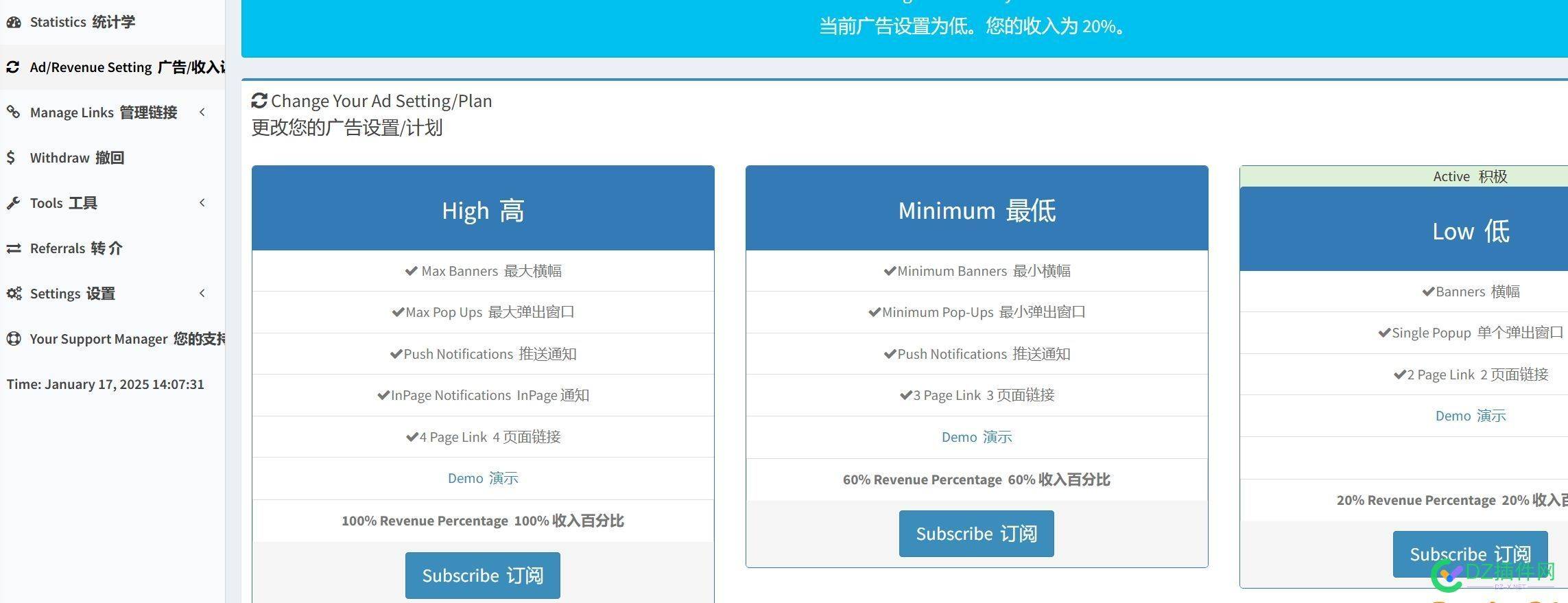This screenshot has width=1568, height=603.
Task: Subscribe to the Minimum plan
Action: click(x=977, y=534)
